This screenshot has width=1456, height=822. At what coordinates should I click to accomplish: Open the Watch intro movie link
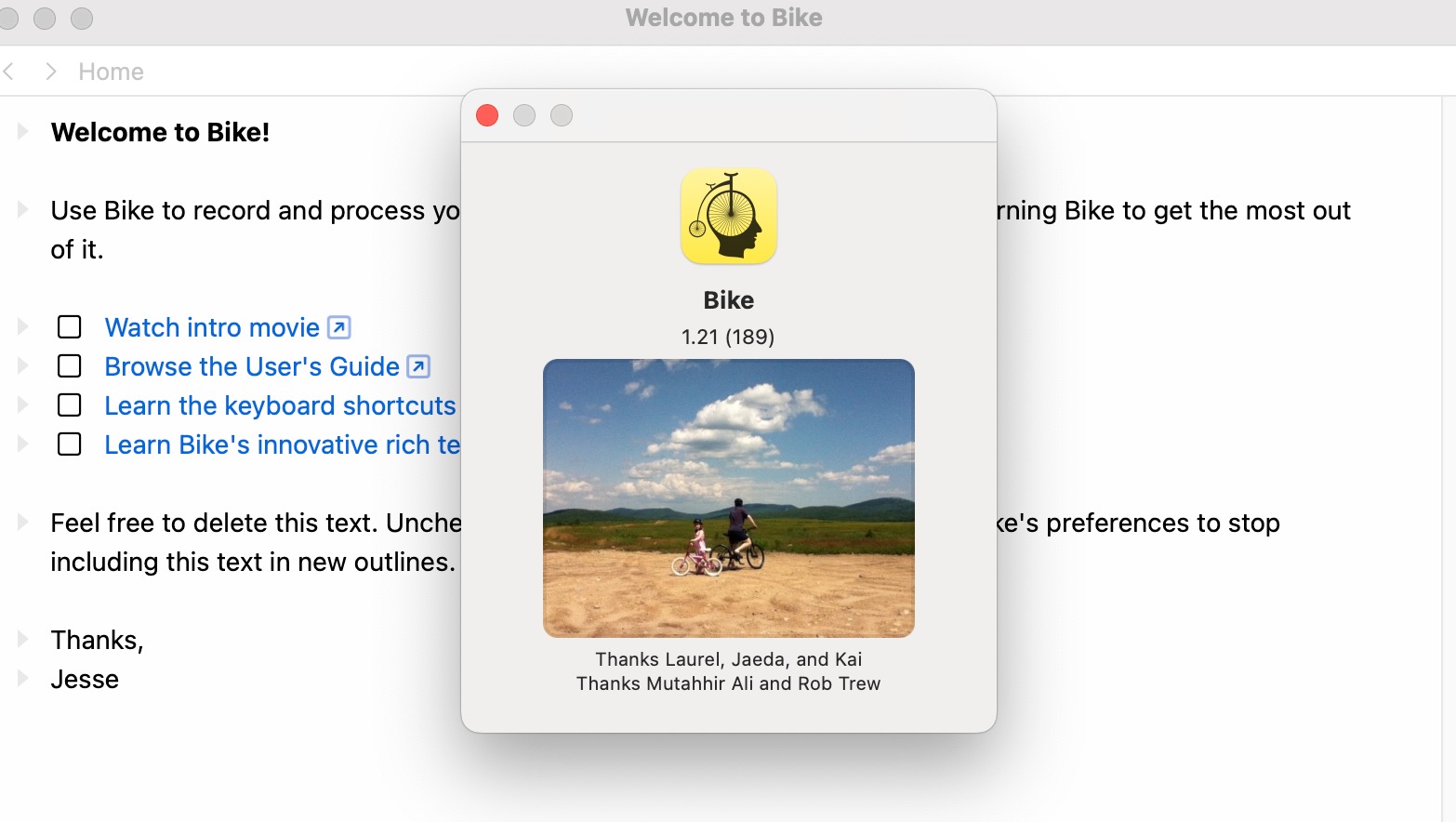[x=212, y=327]
